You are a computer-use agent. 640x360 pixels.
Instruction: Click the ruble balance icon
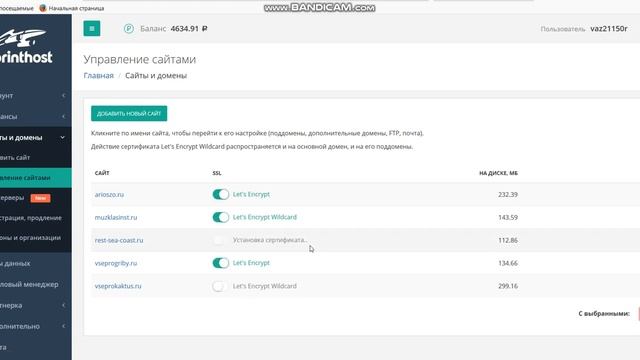point(129,29)
